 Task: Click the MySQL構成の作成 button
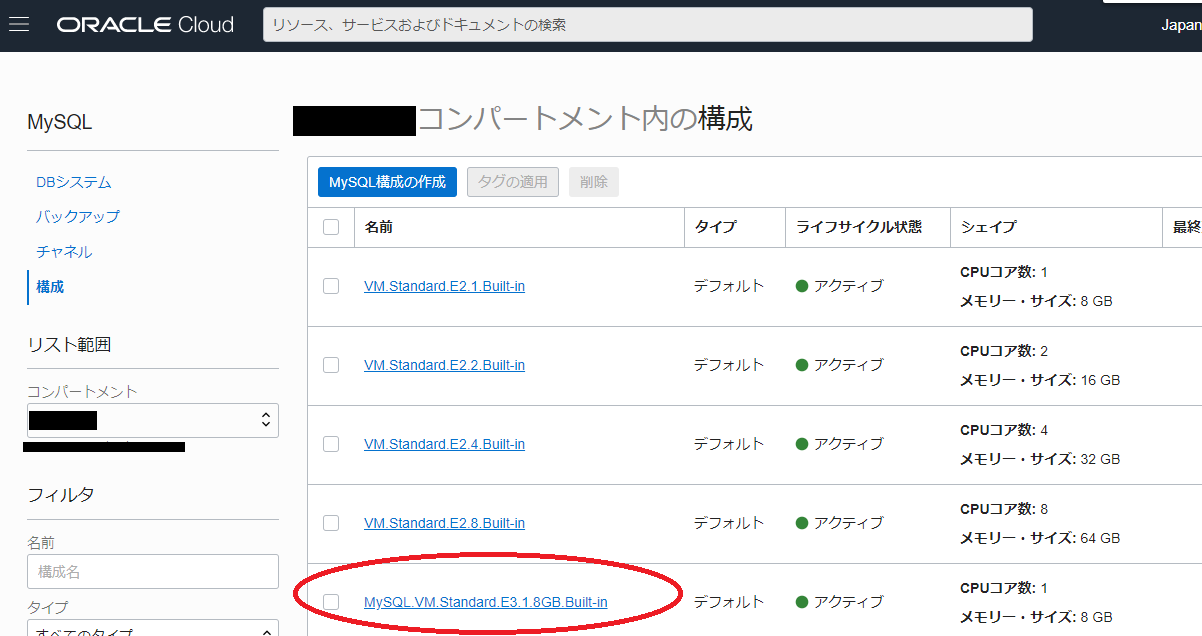[387, 182]
